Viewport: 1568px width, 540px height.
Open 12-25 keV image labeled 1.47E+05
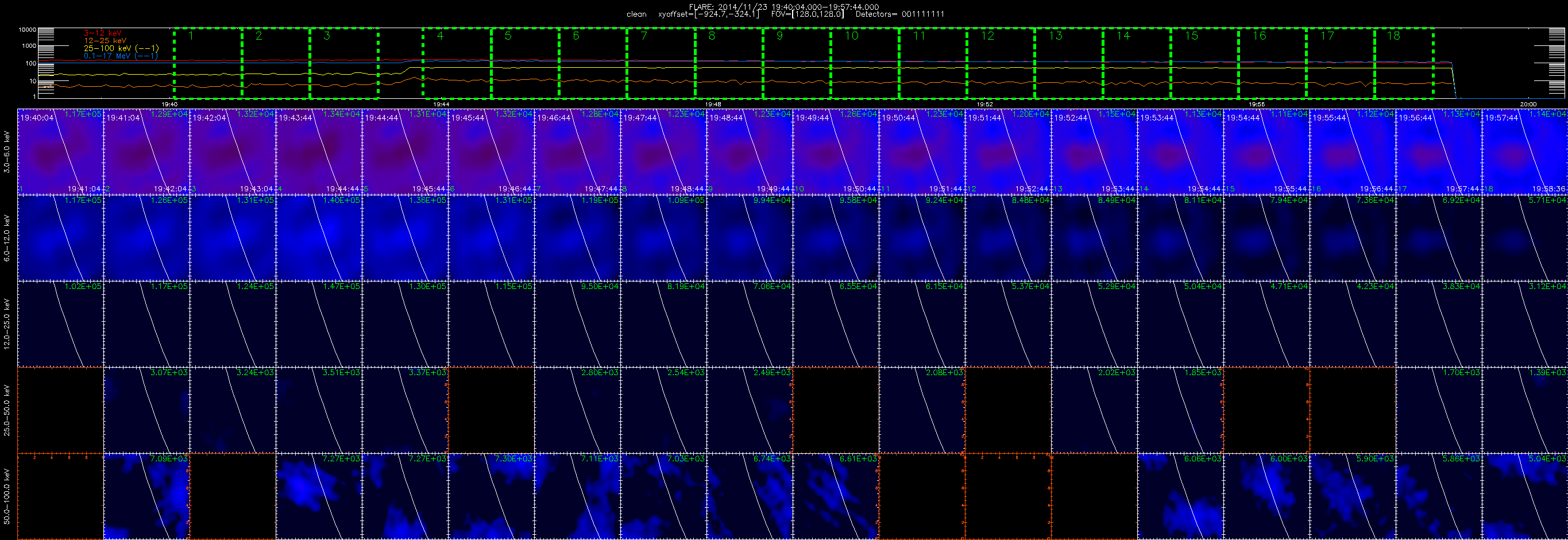pos(319,324)
